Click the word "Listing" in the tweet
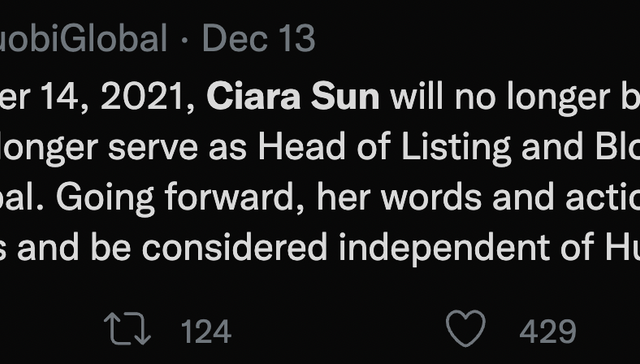The image size is (640, 364). tap(456, 149)
